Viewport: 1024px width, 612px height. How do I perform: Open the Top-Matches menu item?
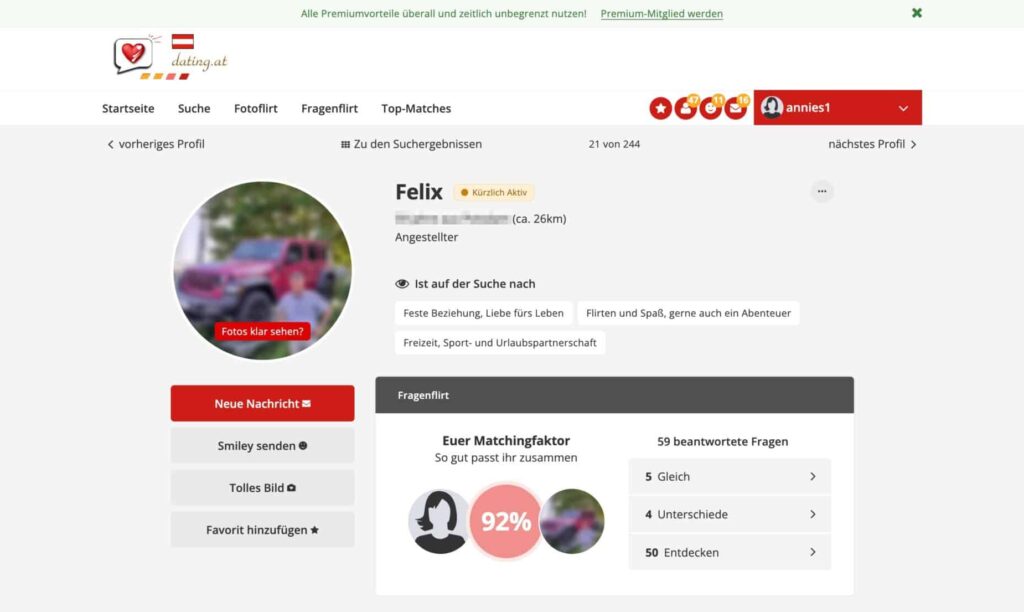(x=416, y=108)
